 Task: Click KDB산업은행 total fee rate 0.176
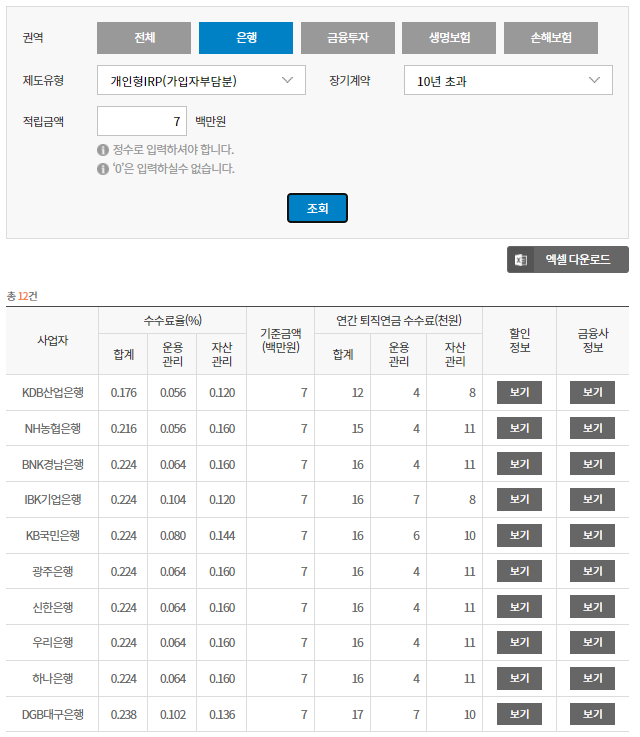124,392
